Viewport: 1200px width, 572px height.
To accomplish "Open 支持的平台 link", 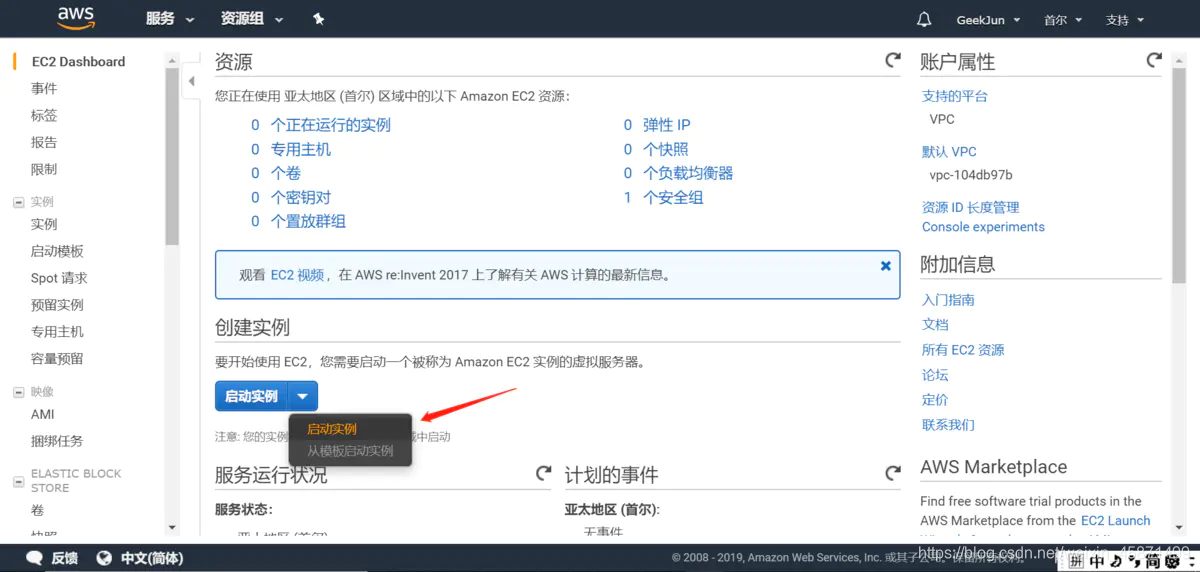I will tap(955, 96).
